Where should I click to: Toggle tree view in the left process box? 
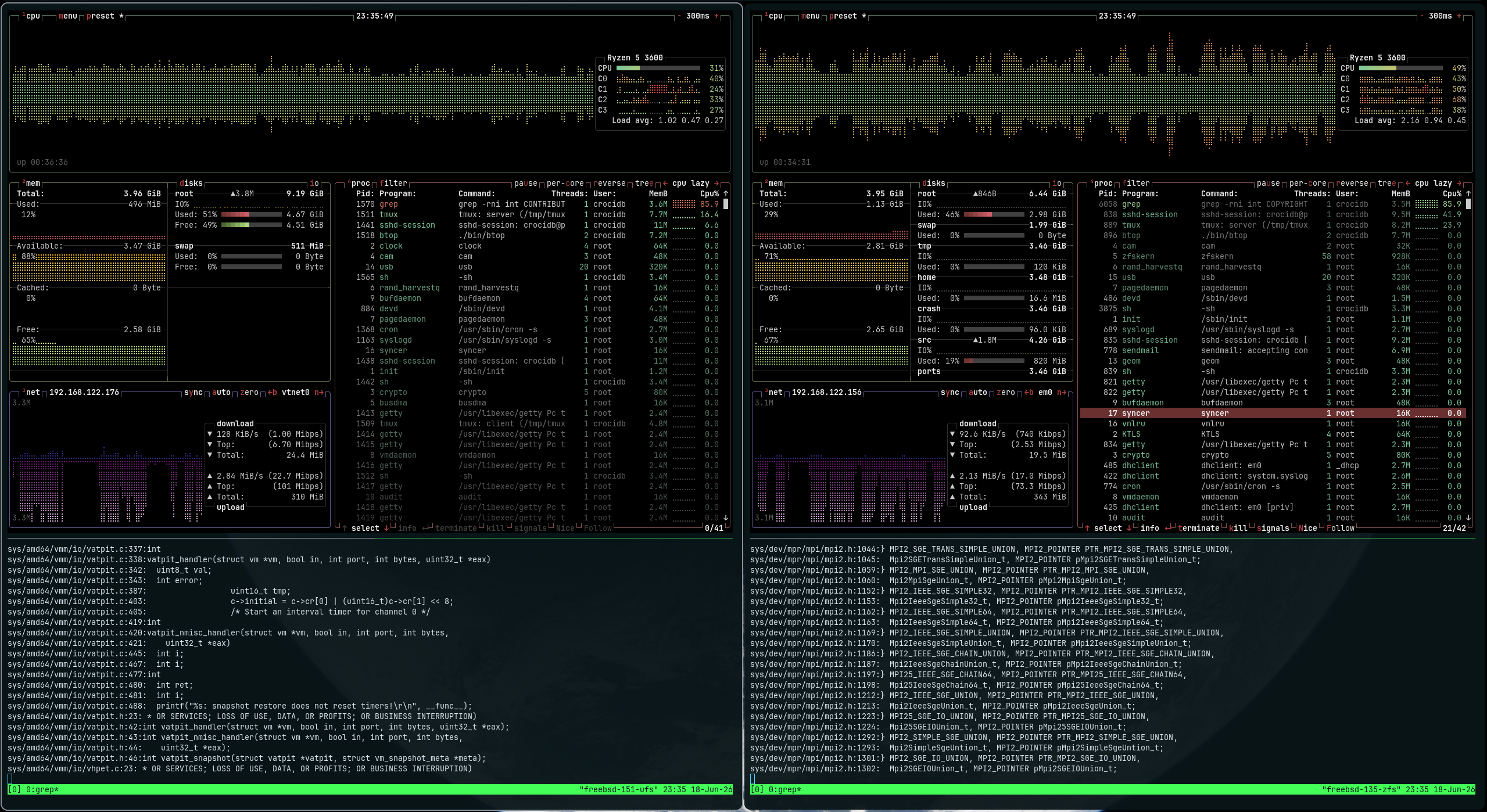click(x=644, y=183)
